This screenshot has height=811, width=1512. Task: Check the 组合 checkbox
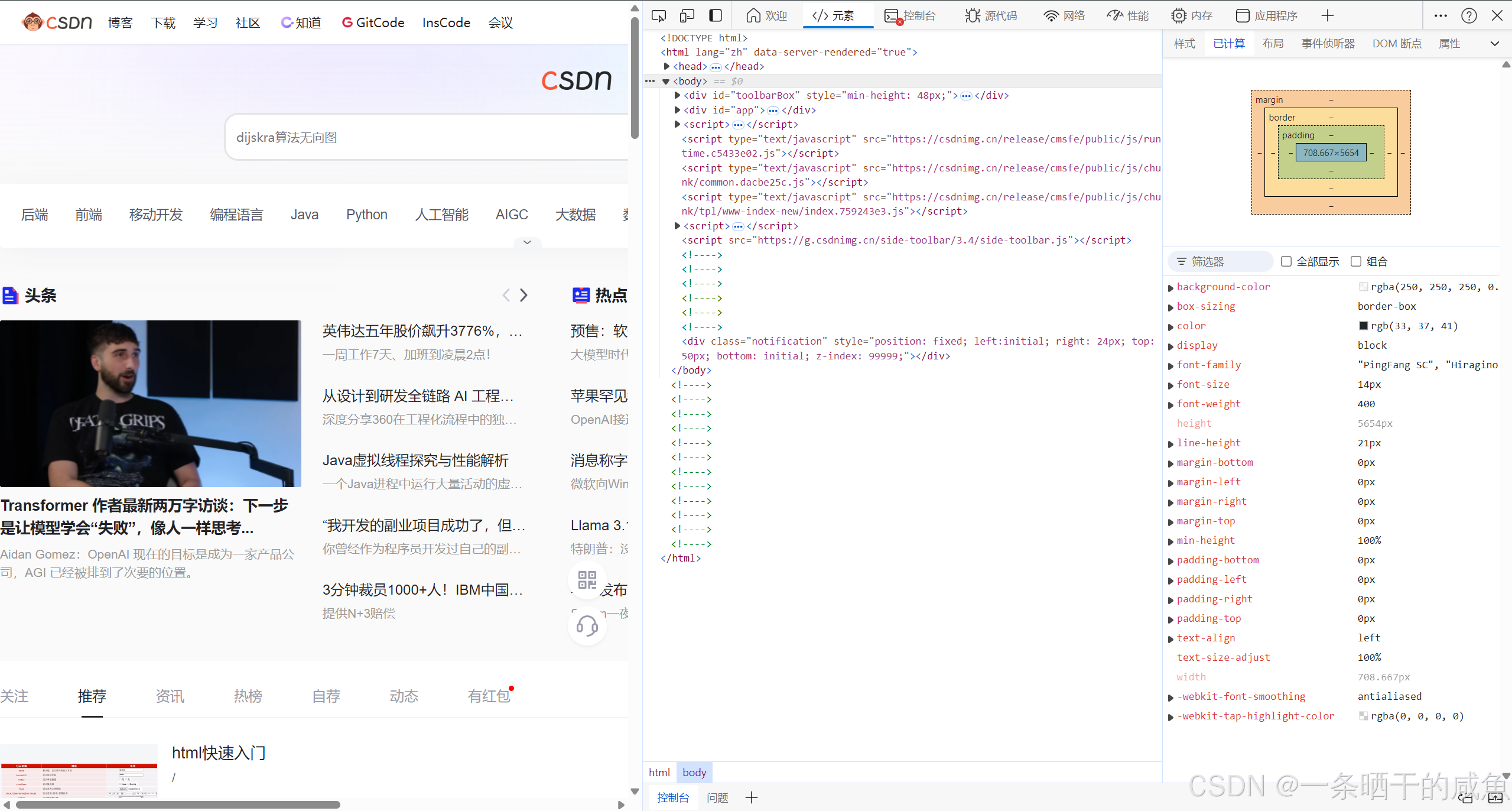[1355, 261]
